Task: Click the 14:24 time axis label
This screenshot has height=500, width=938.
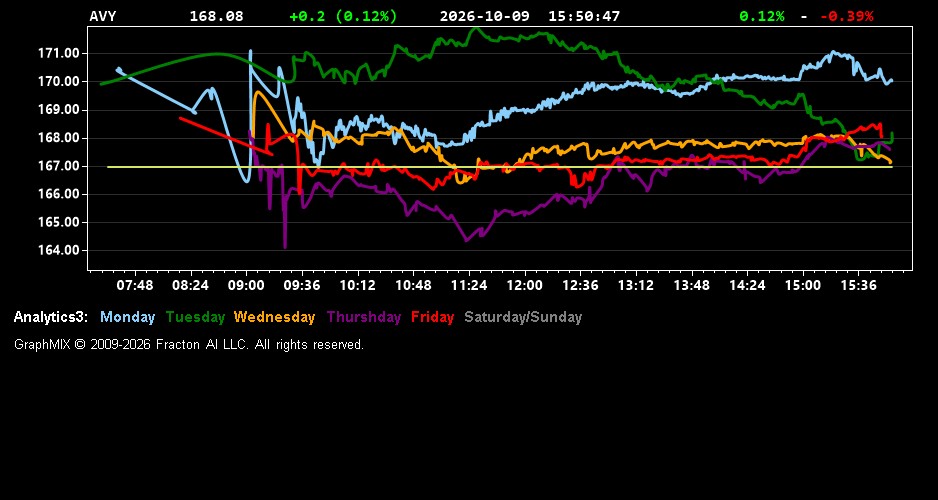Action: pos(747,285)
